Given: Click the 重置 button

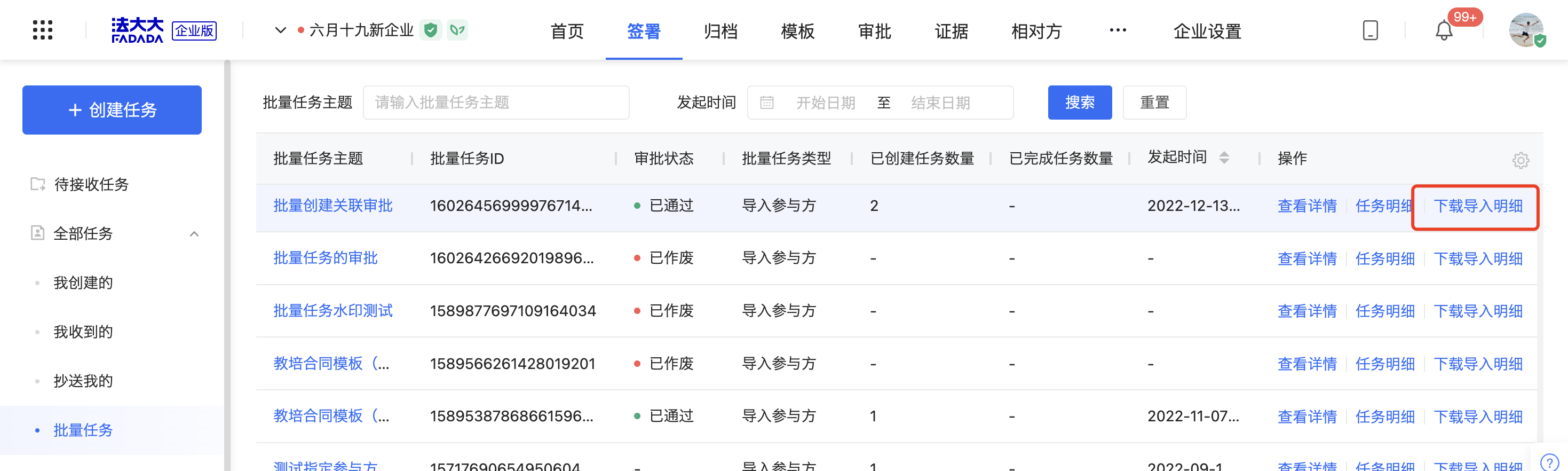Looking at the screenshot, I should click(x=1154, y=103).
